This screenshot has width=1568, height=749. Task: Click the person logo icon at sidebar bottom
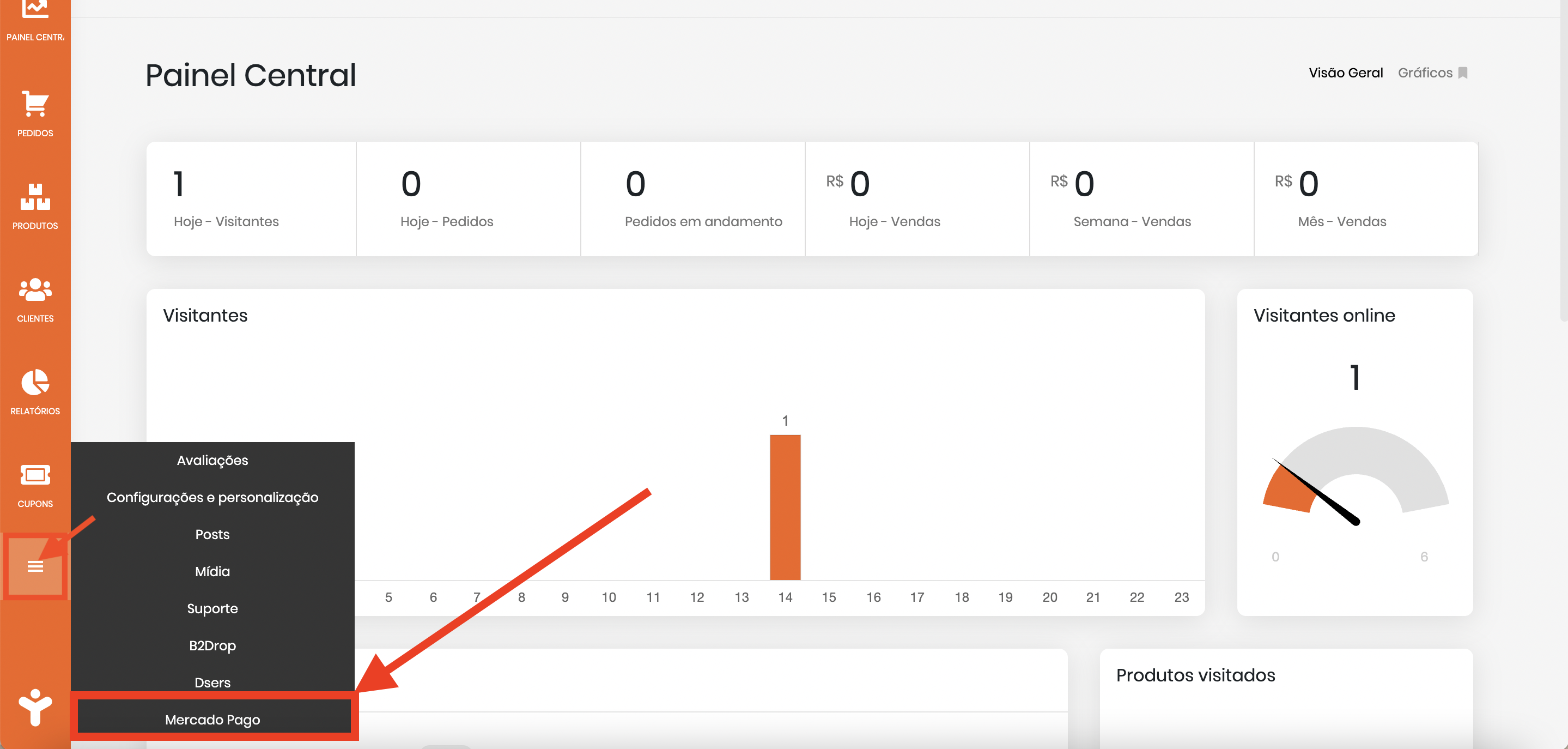(x=35, y=707)
